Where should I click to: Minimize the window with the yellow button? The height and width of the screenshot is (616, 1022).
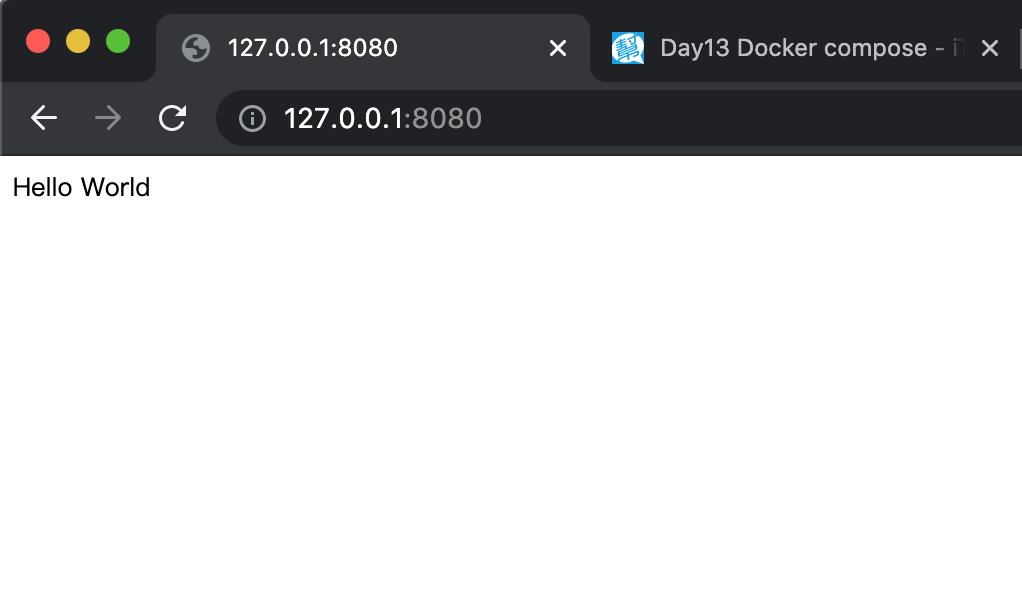tap(78, 41)
